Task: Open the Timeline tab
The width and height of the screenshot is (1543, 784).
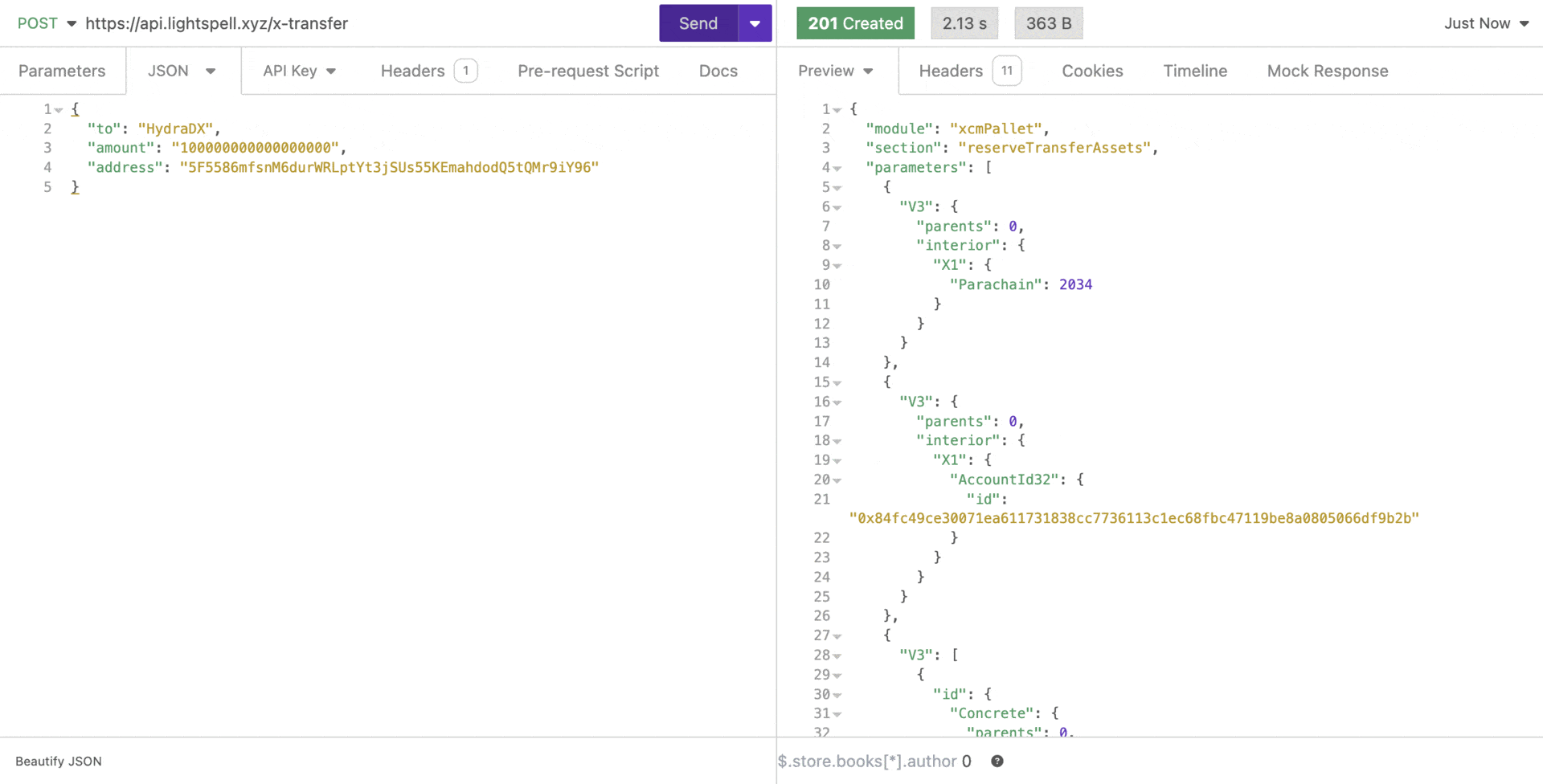Action: point(1194,71)
